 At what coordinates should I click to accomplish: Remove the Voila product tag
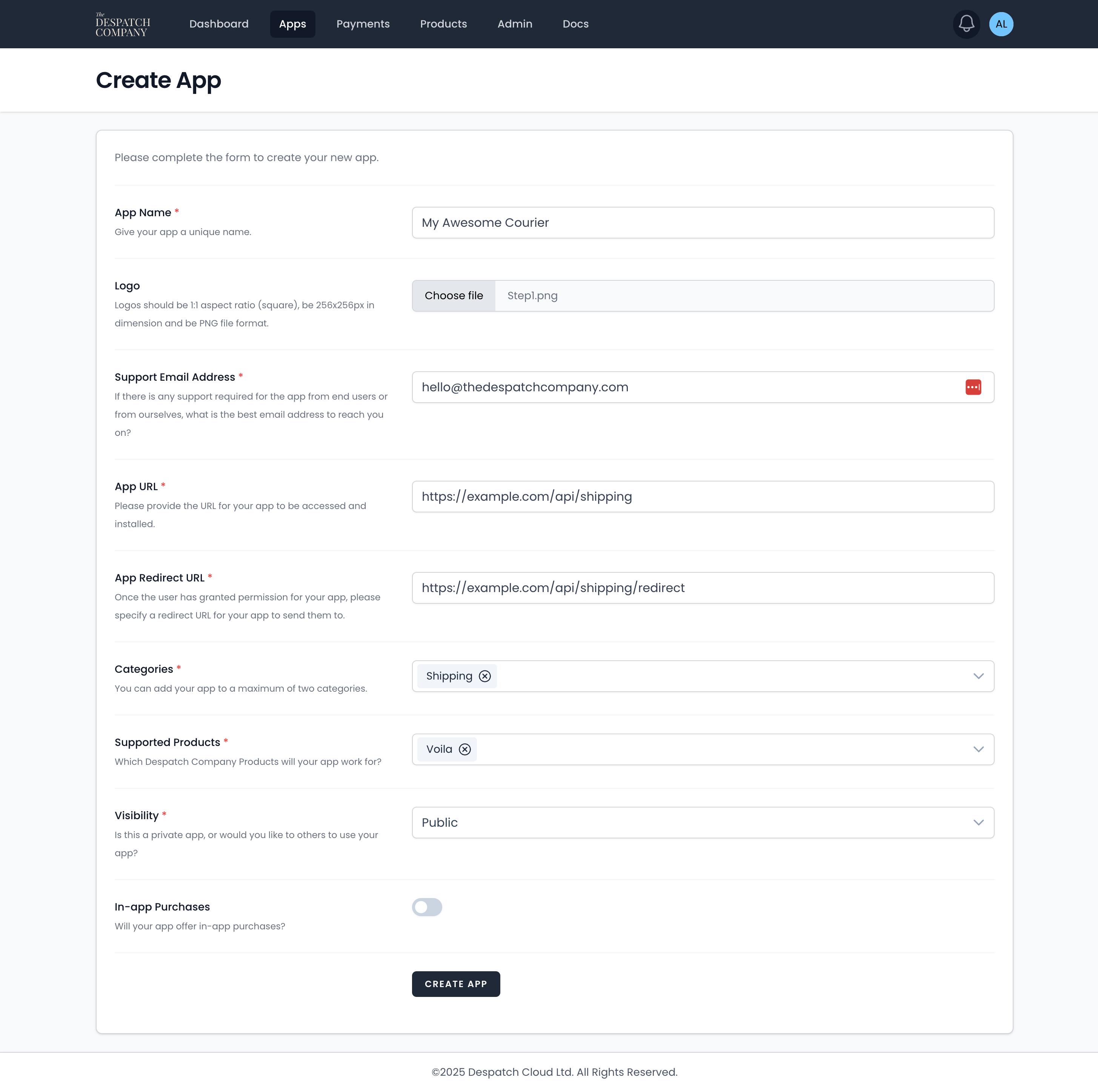(x=465, y=749)
